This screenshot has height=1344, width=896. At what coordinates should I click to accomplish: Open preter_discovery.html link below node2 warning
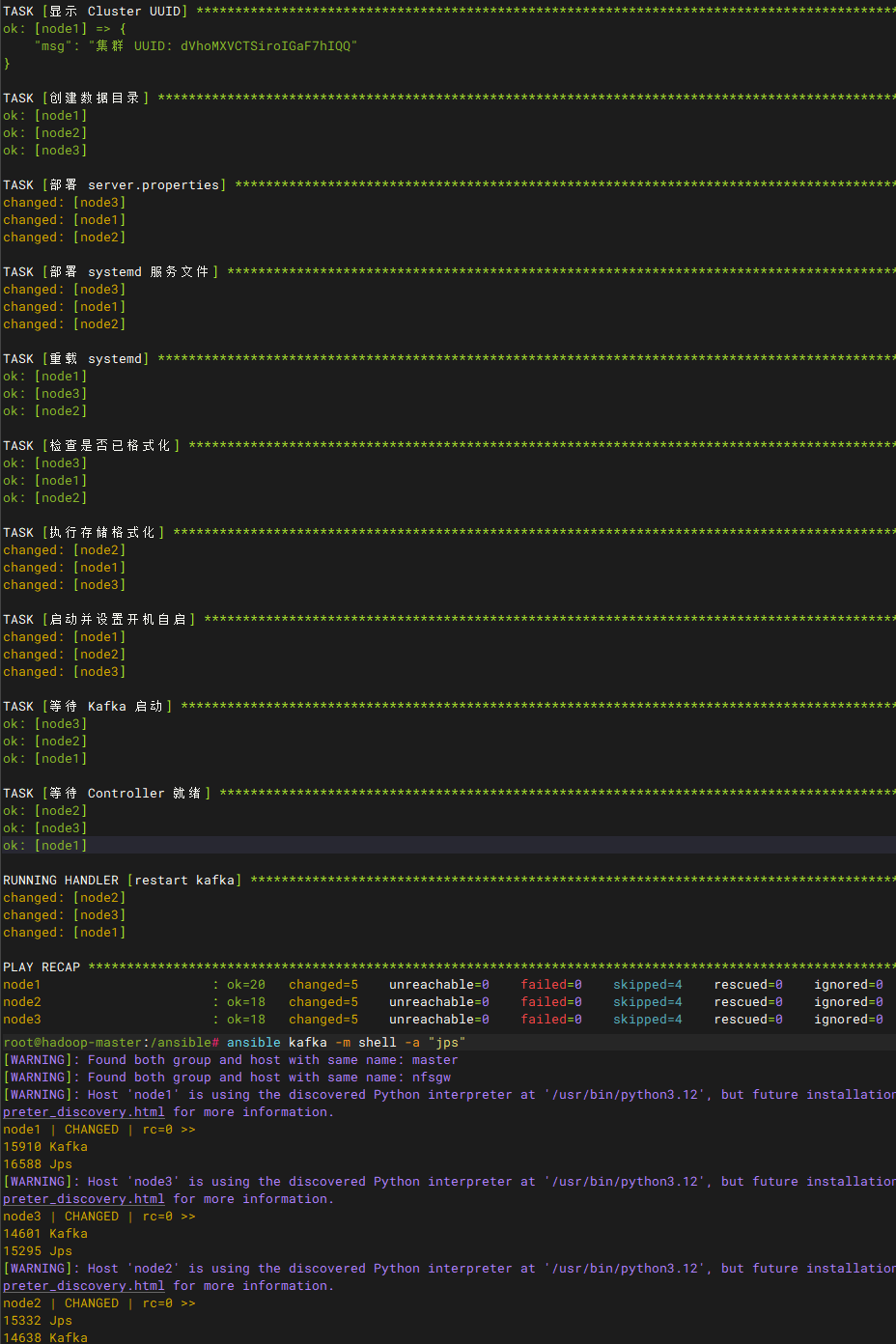(84, 1286)
